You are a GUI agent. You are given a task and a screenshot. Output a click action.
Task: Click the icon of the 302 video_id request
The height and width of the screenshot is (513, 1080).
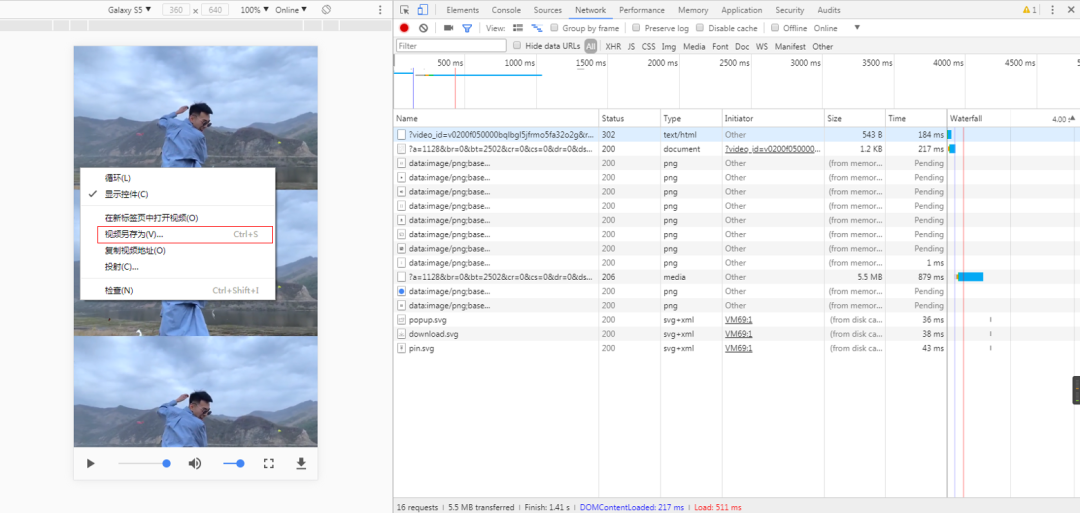402,134
